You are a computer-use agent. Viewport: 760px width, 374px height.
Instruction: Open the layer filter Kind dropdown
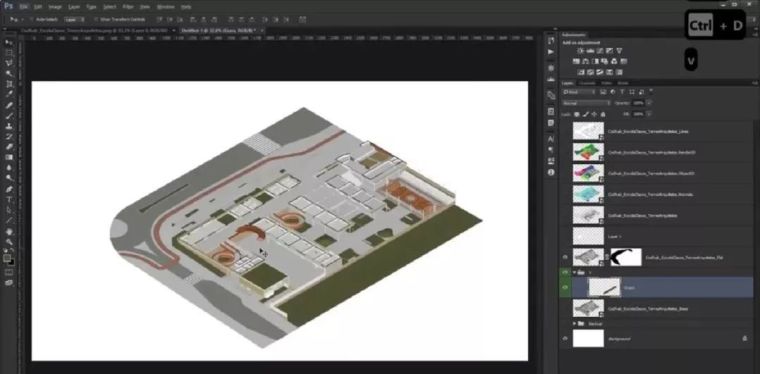click(x=579, y=92)
